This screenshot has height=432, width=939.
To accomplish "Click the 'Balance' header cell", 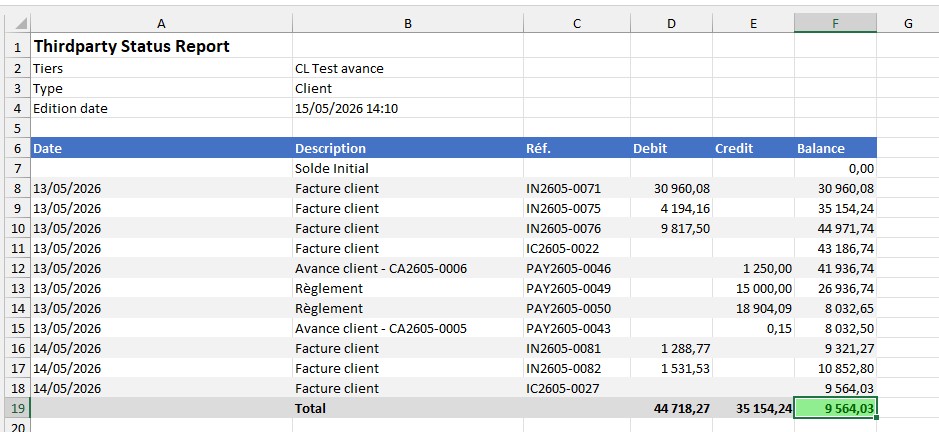I will [835, 148].
